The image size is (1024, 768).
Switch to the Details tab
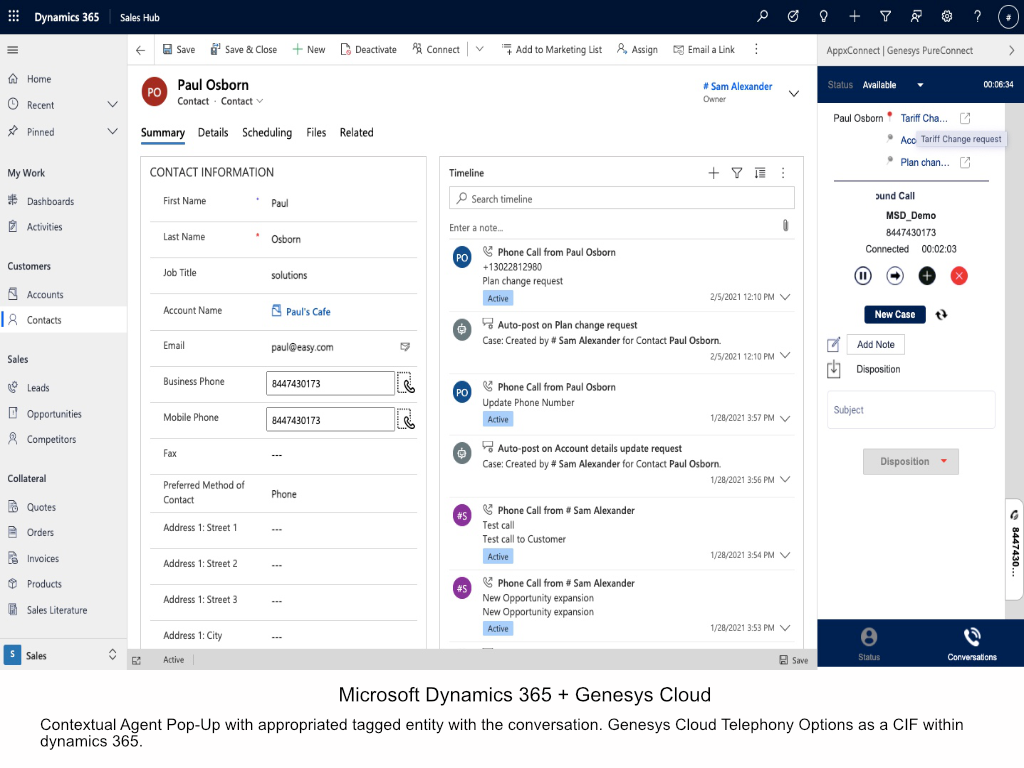tap(213, 133)
